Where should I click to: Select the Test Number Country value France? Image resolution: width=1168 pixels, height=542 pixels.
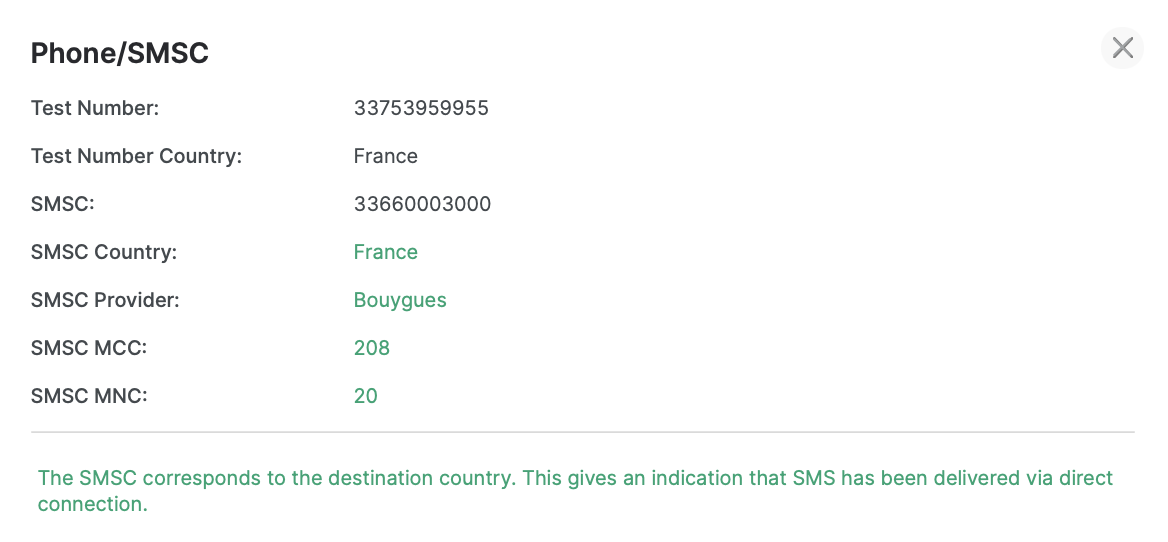(x=385, y=156)
